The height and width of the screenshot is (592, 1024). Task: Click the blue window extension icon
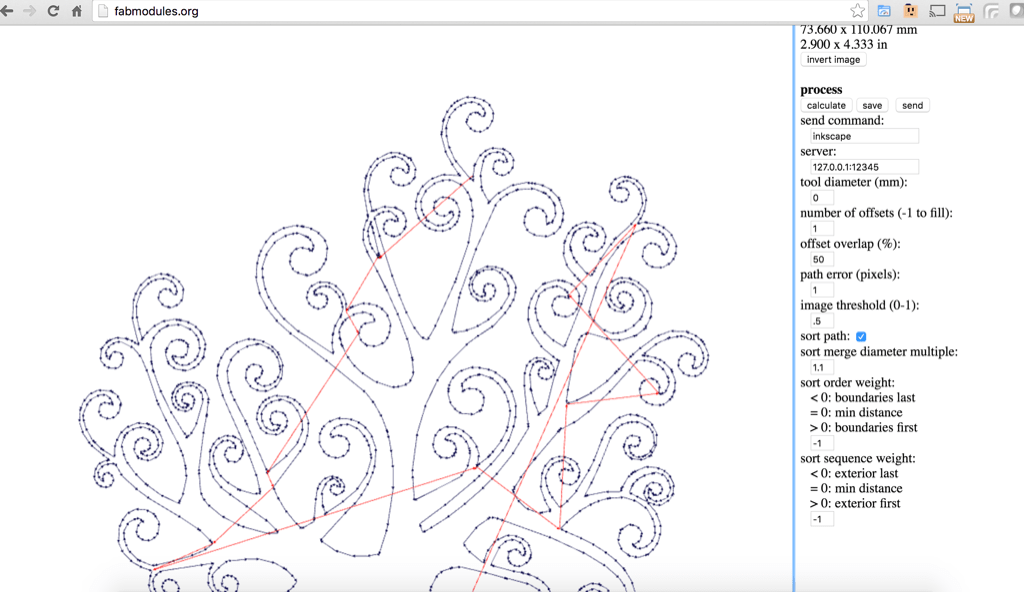(884, 11)
